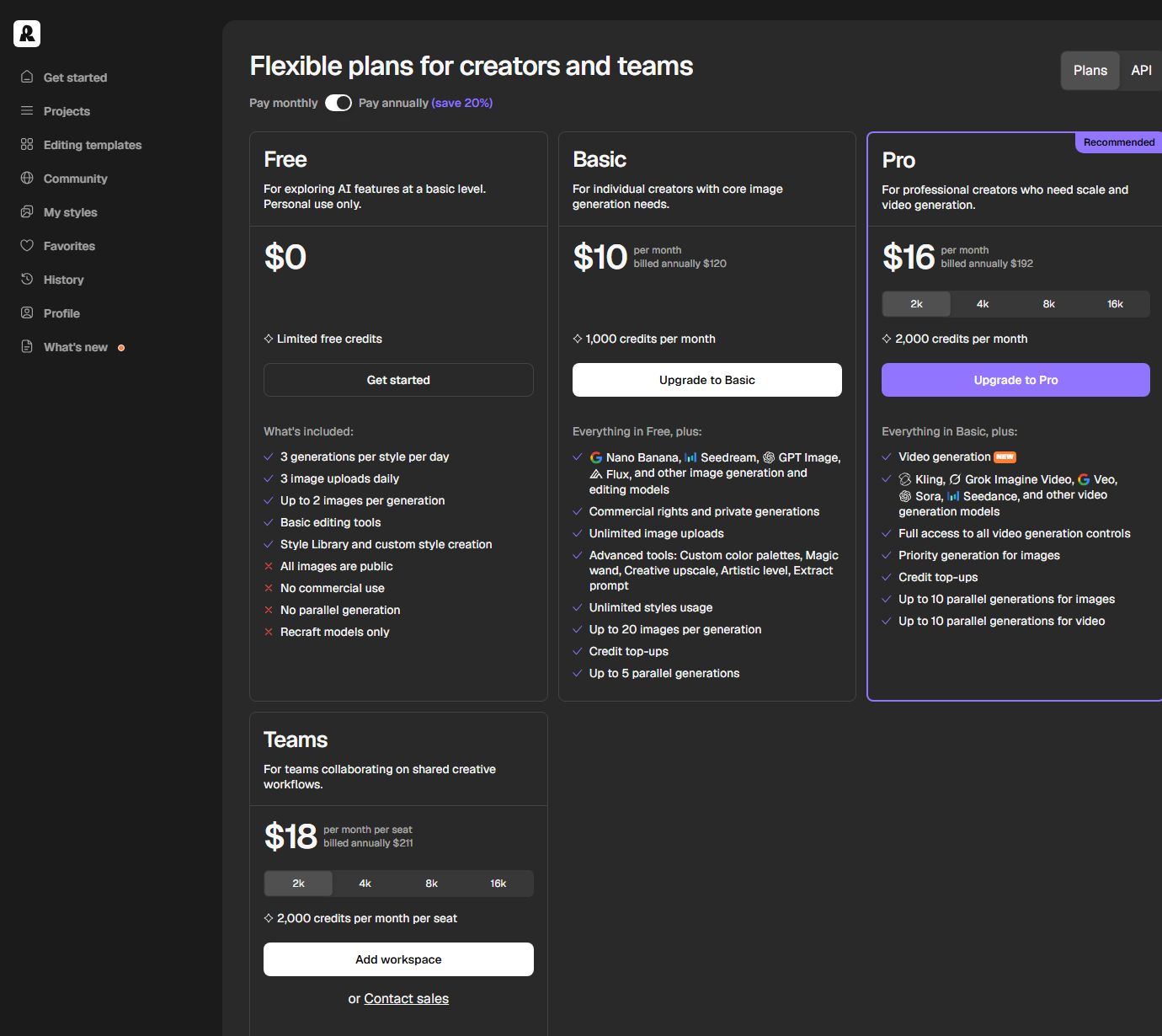Select the Plans tab
The height and width of the screenshot is (1036, 1162).
coord(1090,71)
